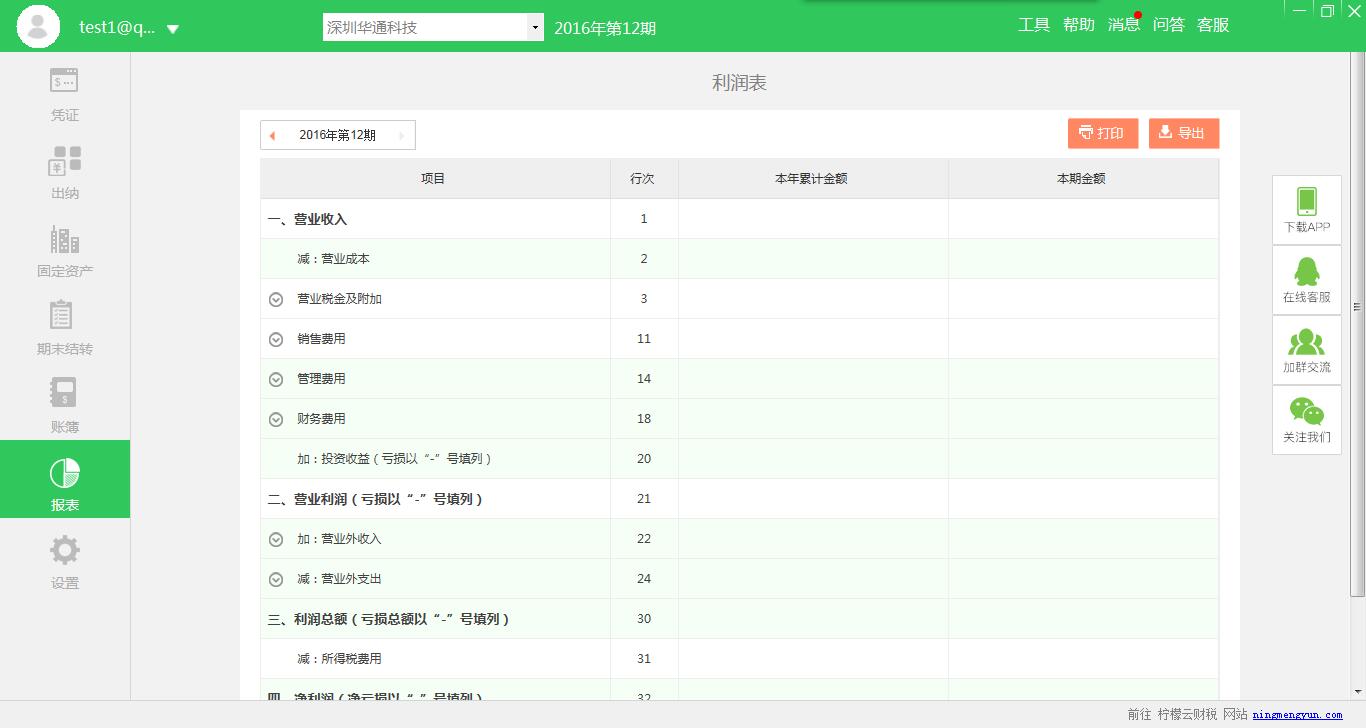Open the 设置 gear icon
The width and height of the screenshot is (1366, 728).
tap(64, 550)
